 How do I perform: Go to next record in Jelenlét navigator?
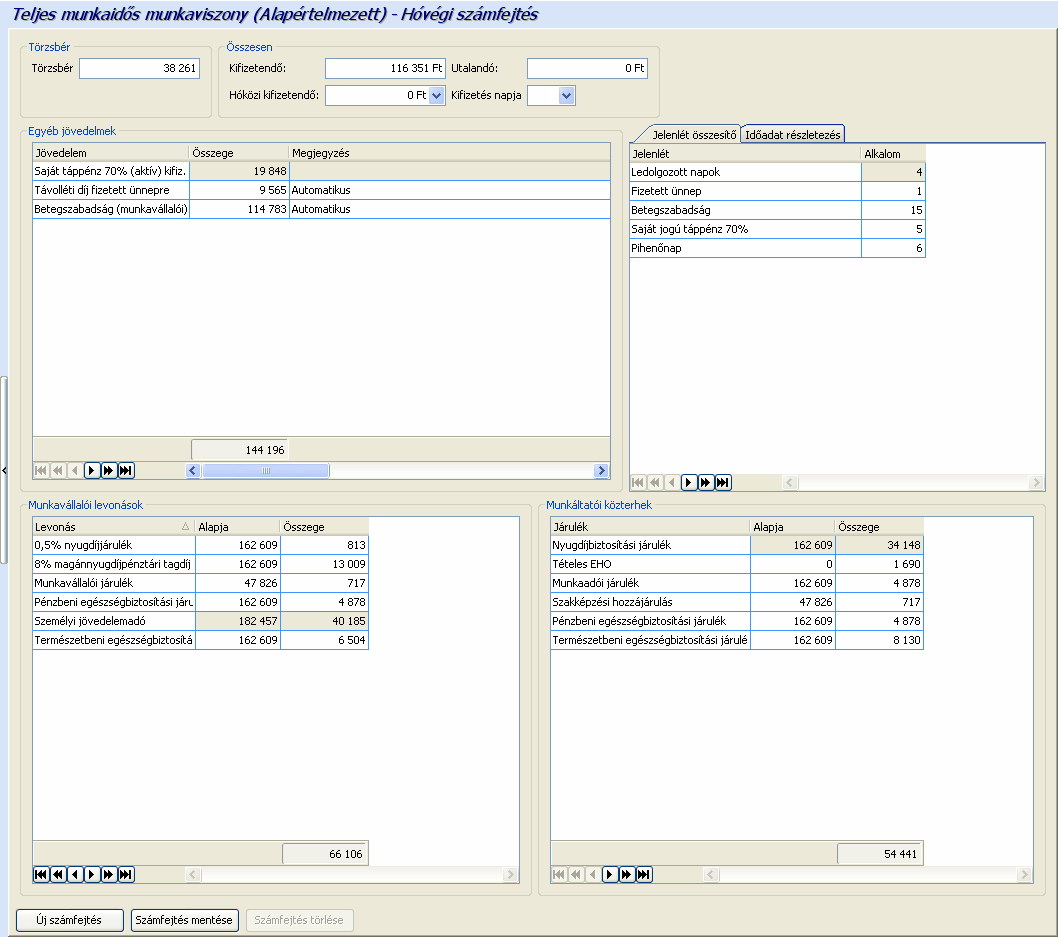click(689, 482)
